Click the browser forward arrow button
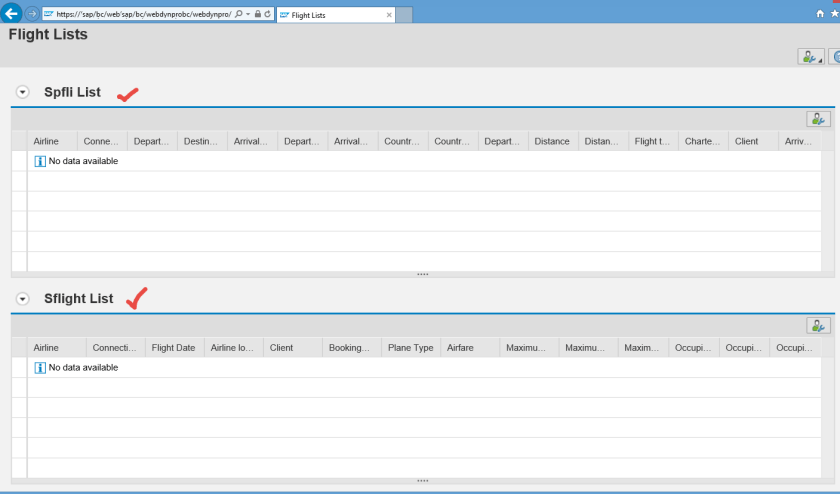 [x=32, y=14]
